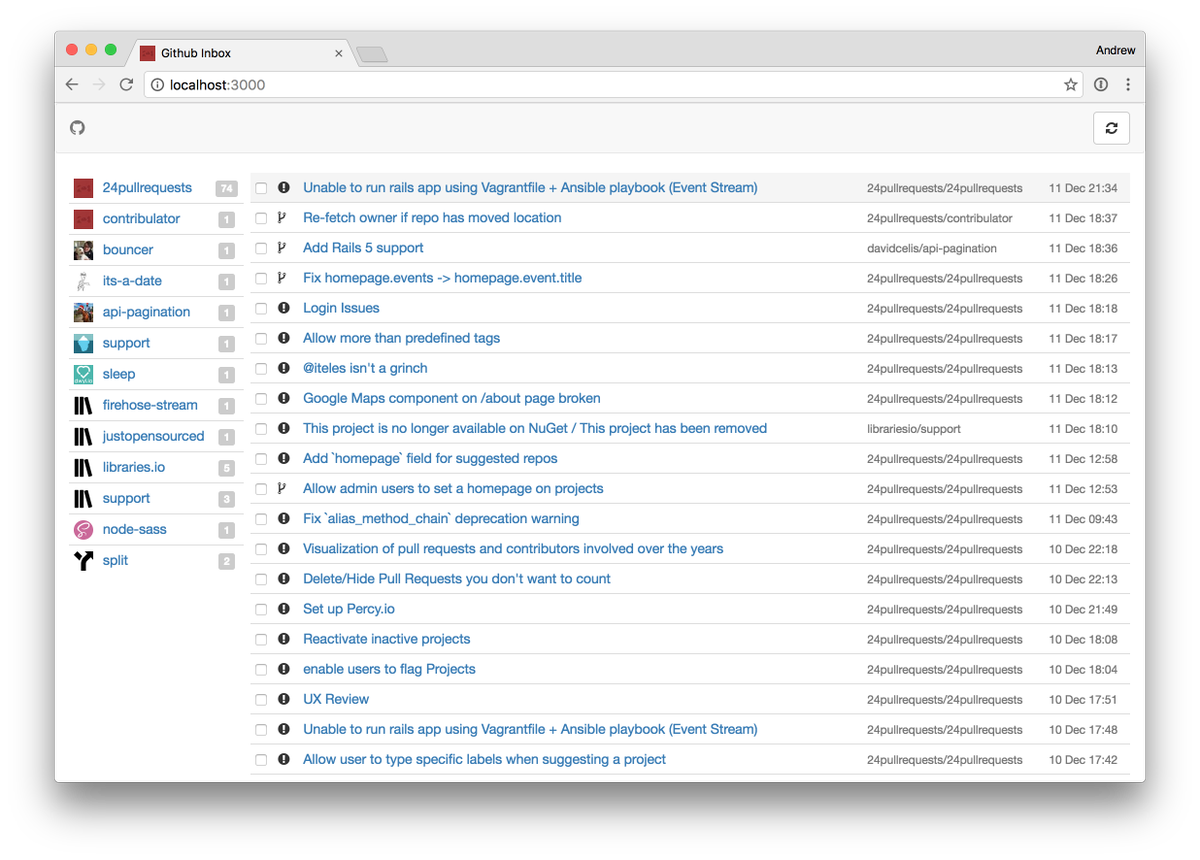Check box for Google Maps component row

(x=261, y=399)
